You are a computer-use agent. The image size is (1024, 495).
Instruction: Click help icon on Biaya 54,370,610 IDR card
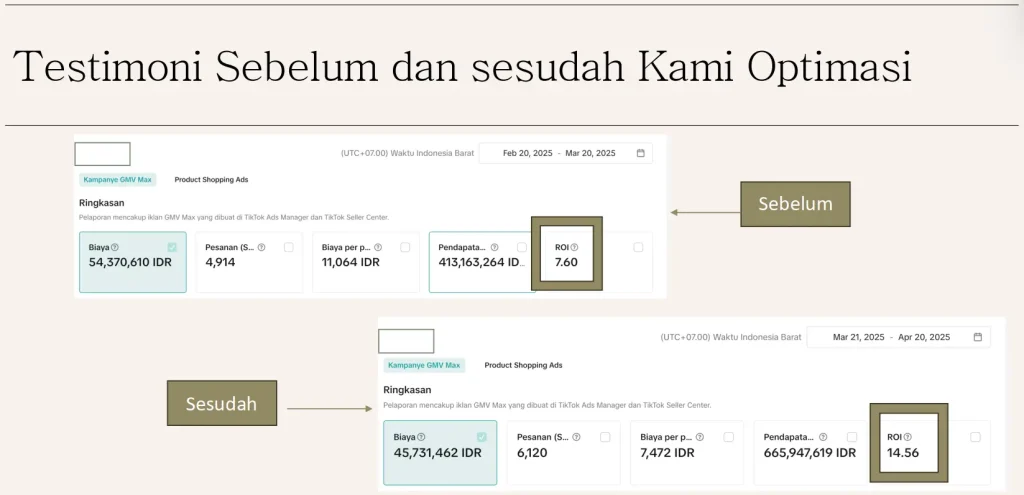115,247
